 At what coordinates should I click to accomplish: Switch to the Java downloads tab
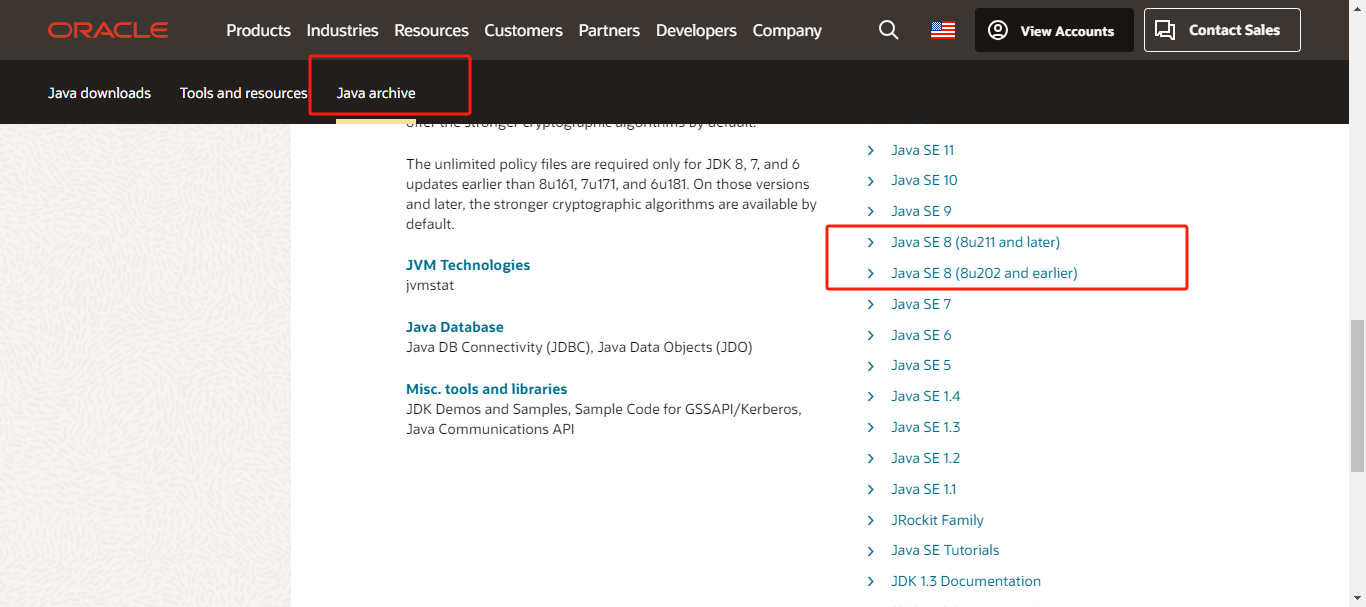pyautogui.click(x=99, y=93)
